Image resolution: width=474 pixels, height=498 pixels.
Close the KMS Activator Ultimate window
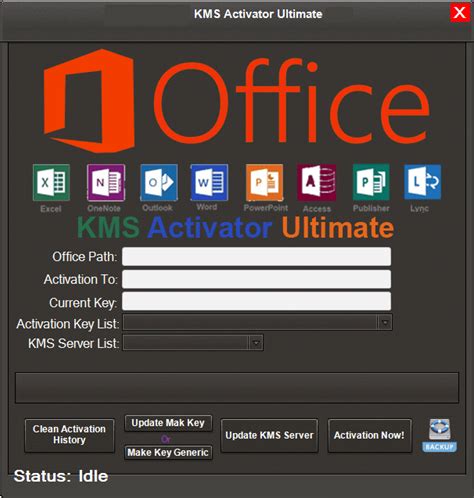tap(460, 13)
